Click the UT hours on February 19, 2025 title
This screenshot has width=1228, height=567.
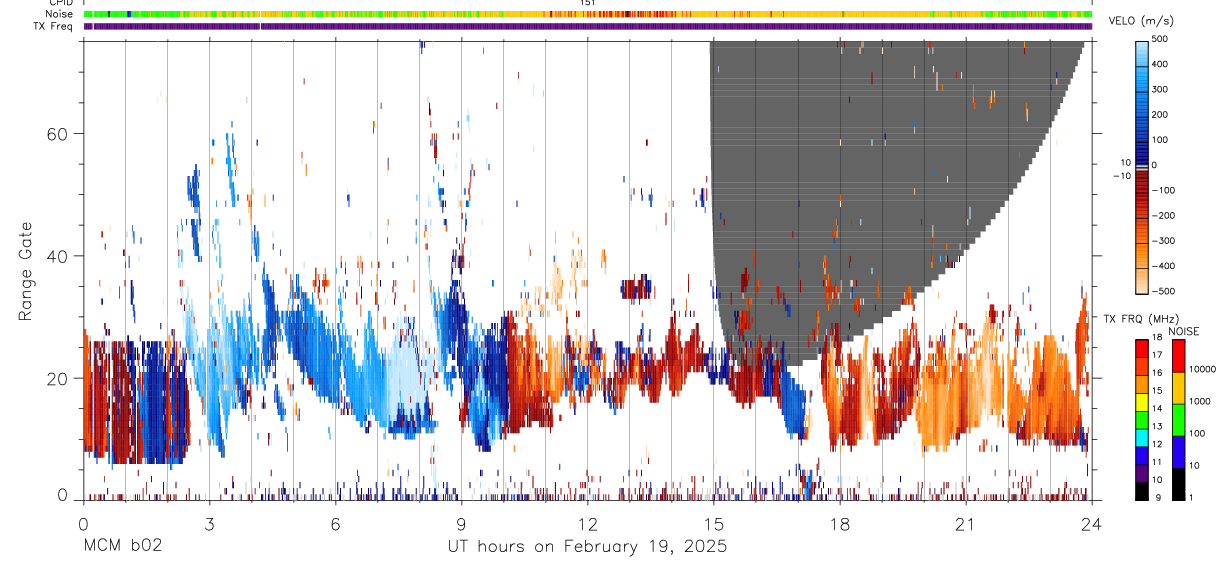click(587, 547)
